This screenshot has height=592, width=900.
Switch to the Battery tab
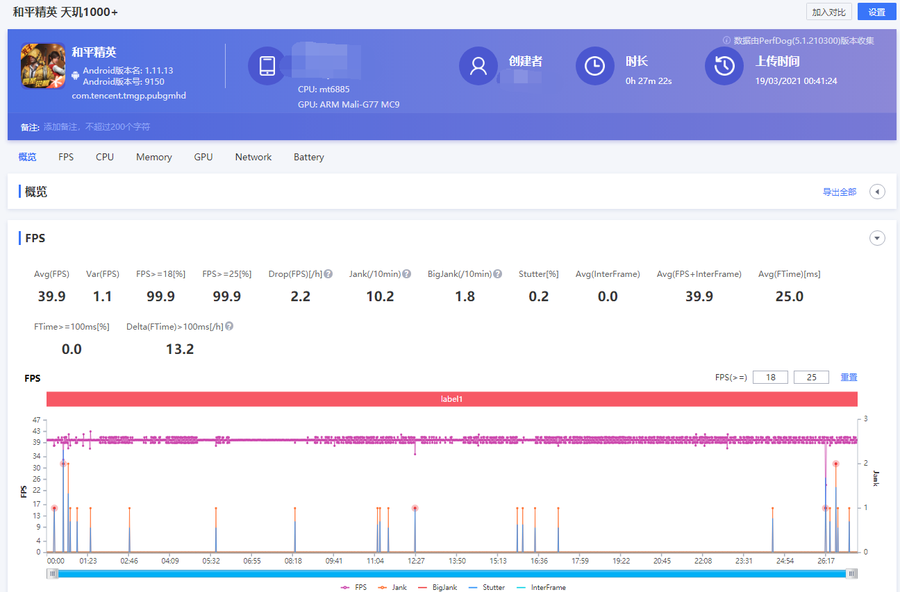[308, 157]
